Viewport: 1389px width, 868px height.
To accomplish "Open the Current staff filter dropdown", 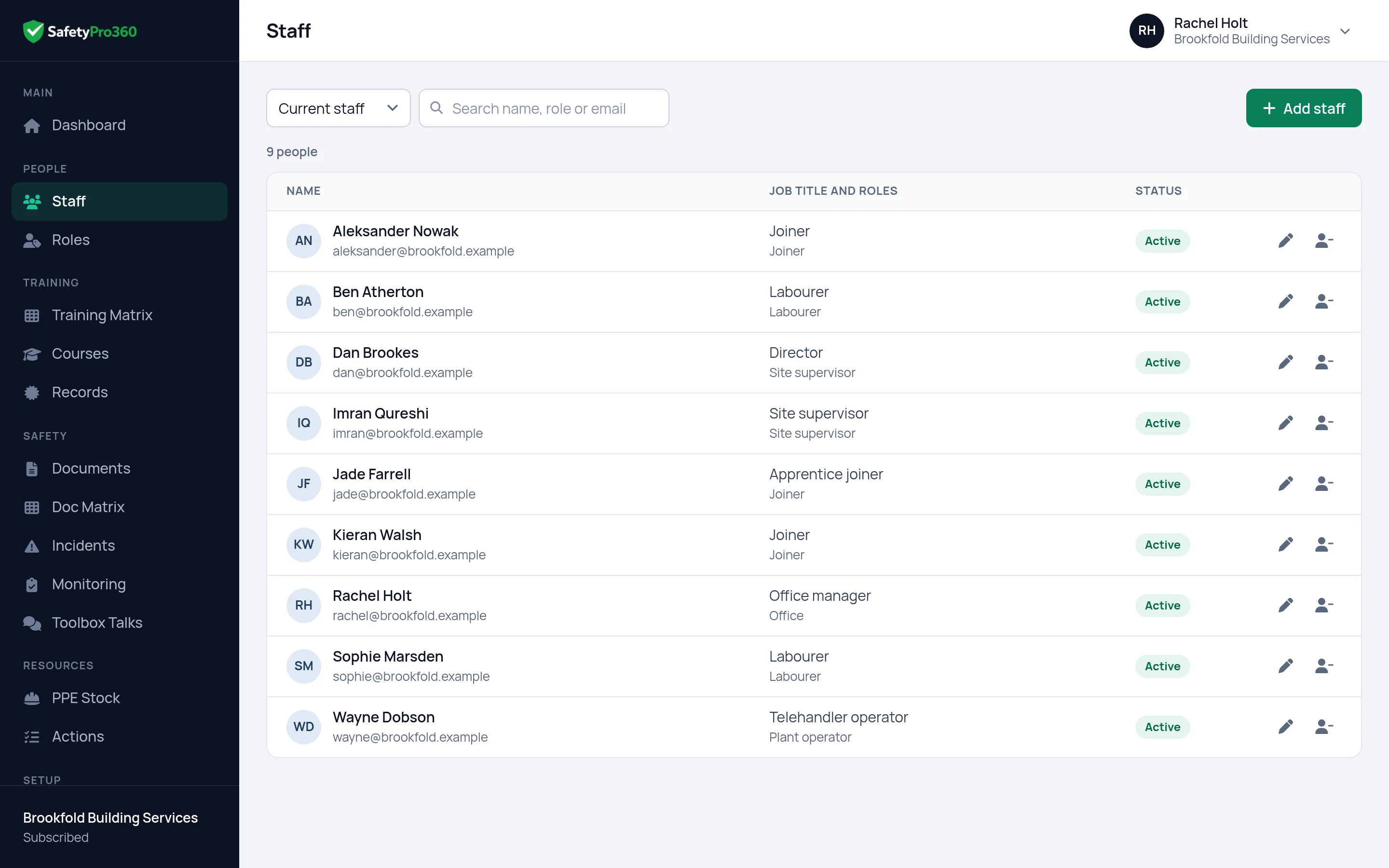I will [x=338, y=108].
